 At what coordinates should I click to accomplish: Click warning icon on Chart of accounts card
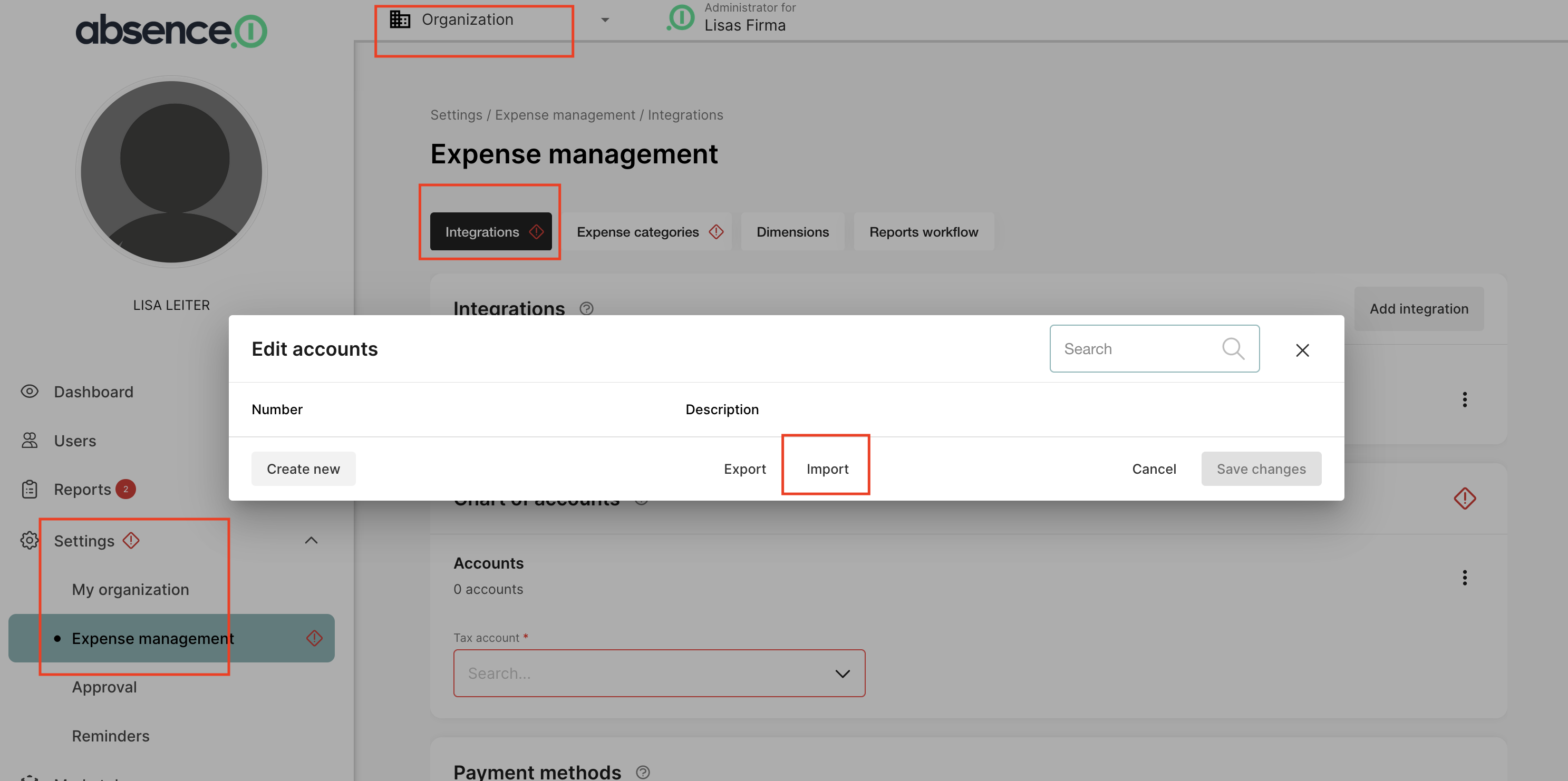point(1464,498)
